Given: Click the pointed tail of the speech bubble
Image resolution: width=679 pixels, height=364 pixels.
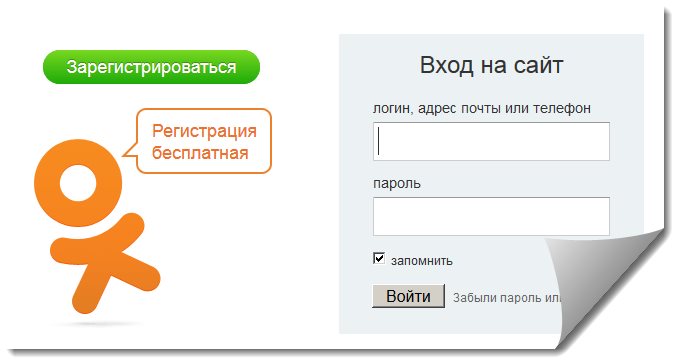Looking at the screenshot, I should (130, 150).
